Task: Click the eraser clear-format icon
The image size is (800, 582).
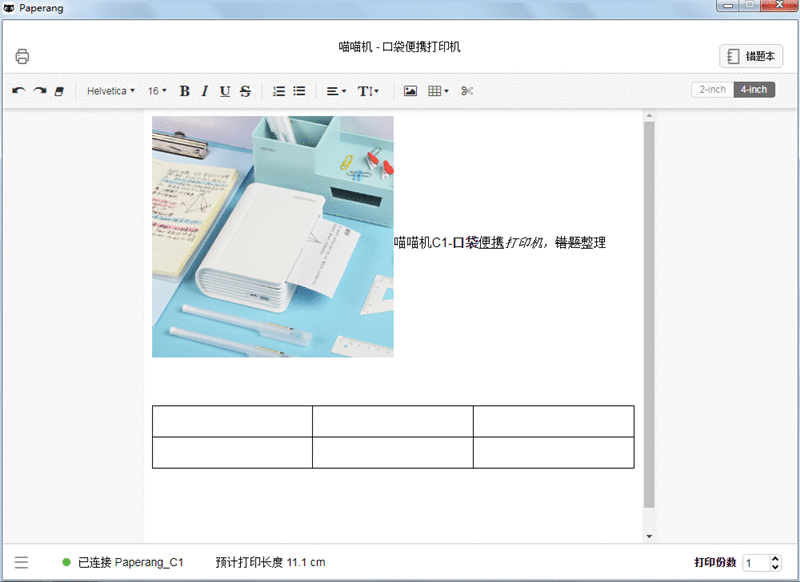Action: pyautogui.click(x=59, y=91)
